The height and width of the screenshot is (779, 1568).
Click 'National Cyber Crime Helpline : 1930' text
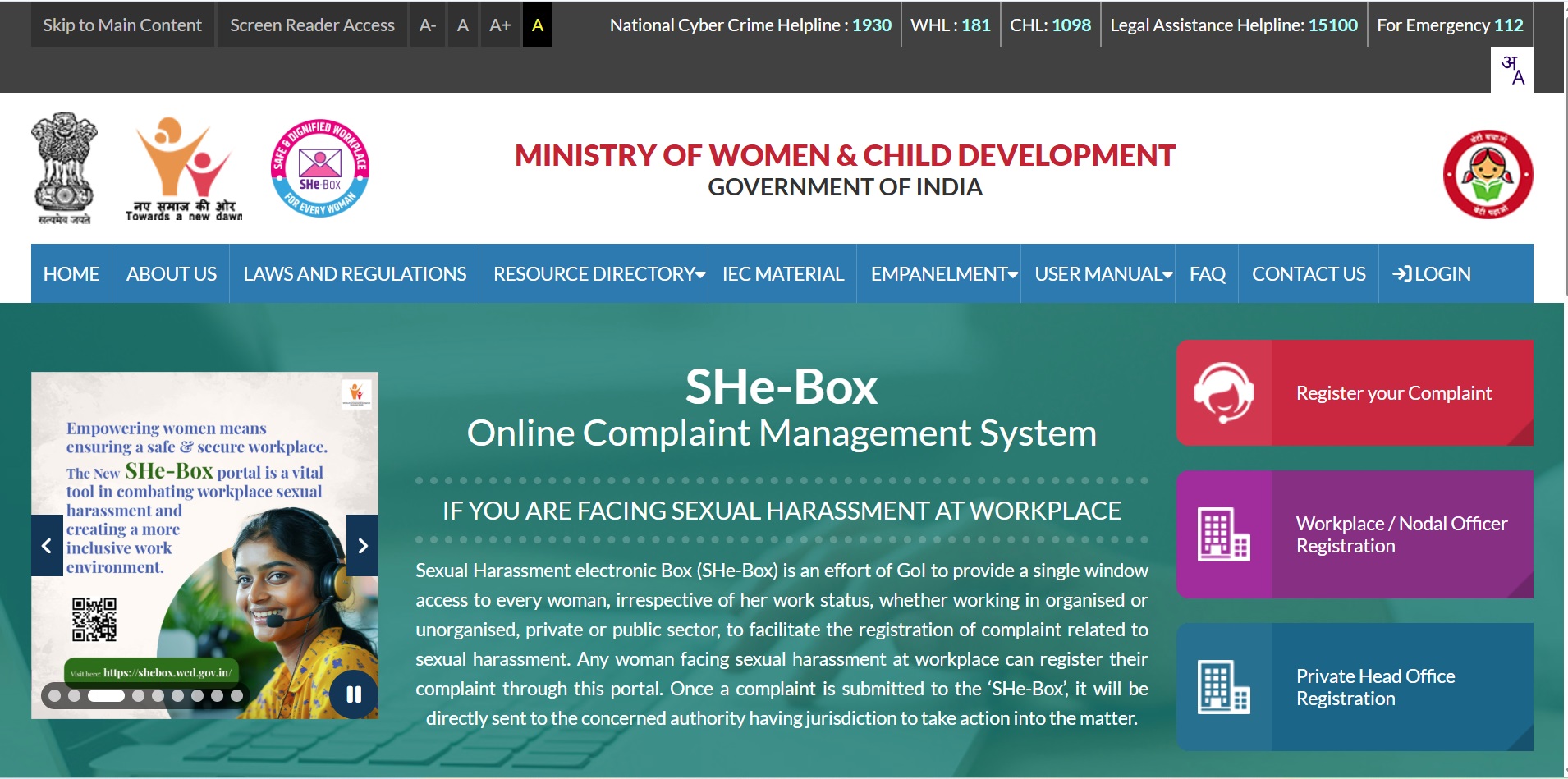(x=750, y=25)
